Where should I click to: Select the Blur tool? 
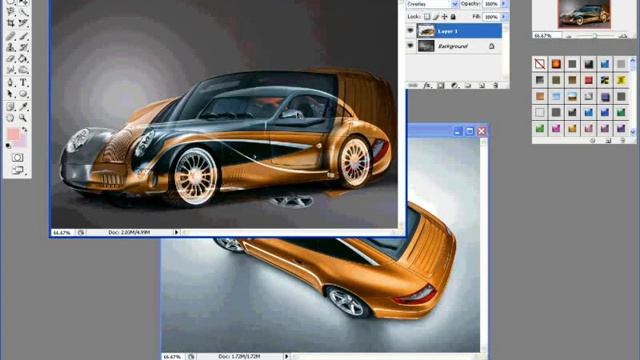point(11,70)
